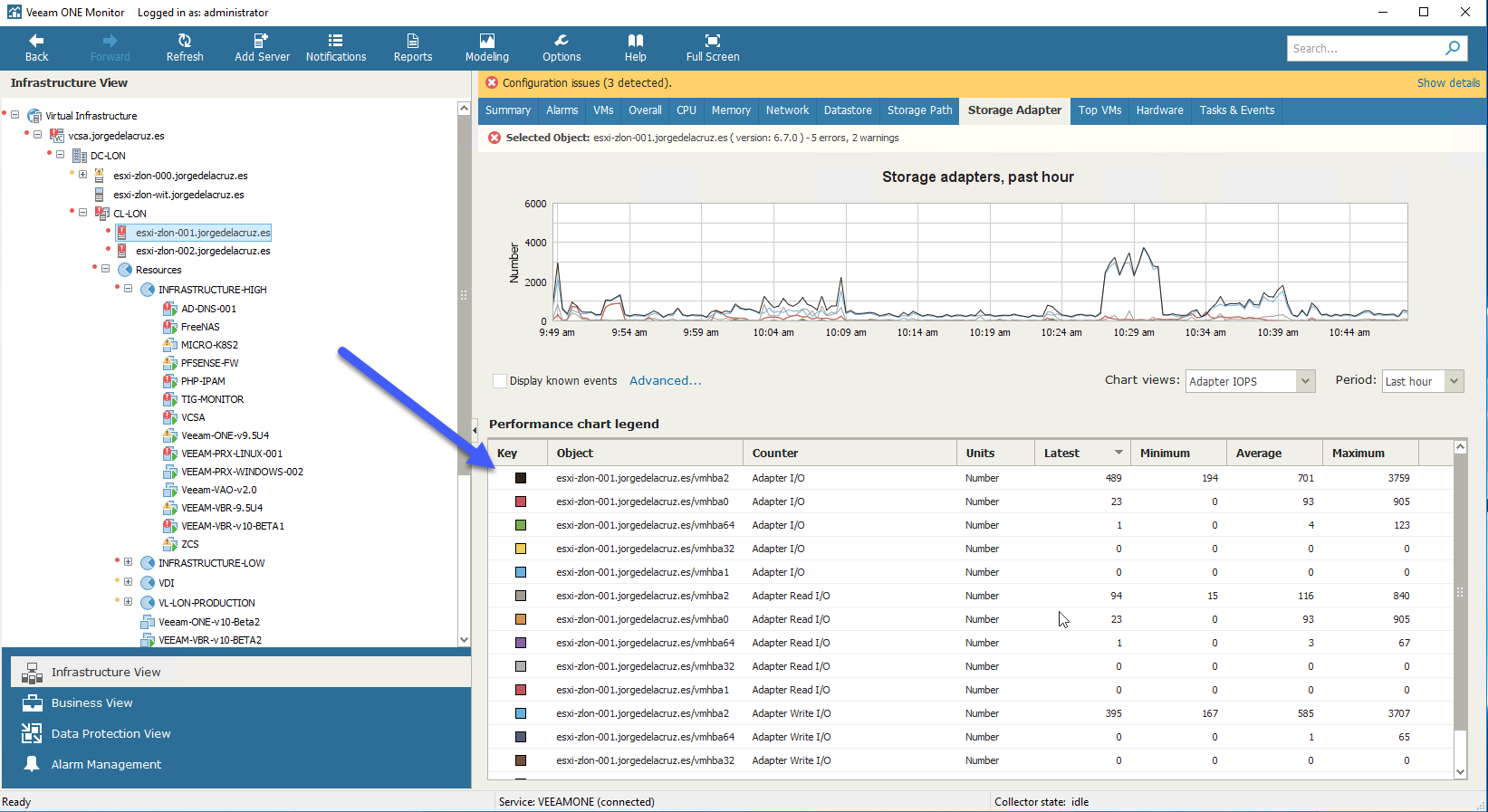Switch to the Alarms tab
Image resolution: width=1488 pixels, height=812 pixels.
coord(562,110)
